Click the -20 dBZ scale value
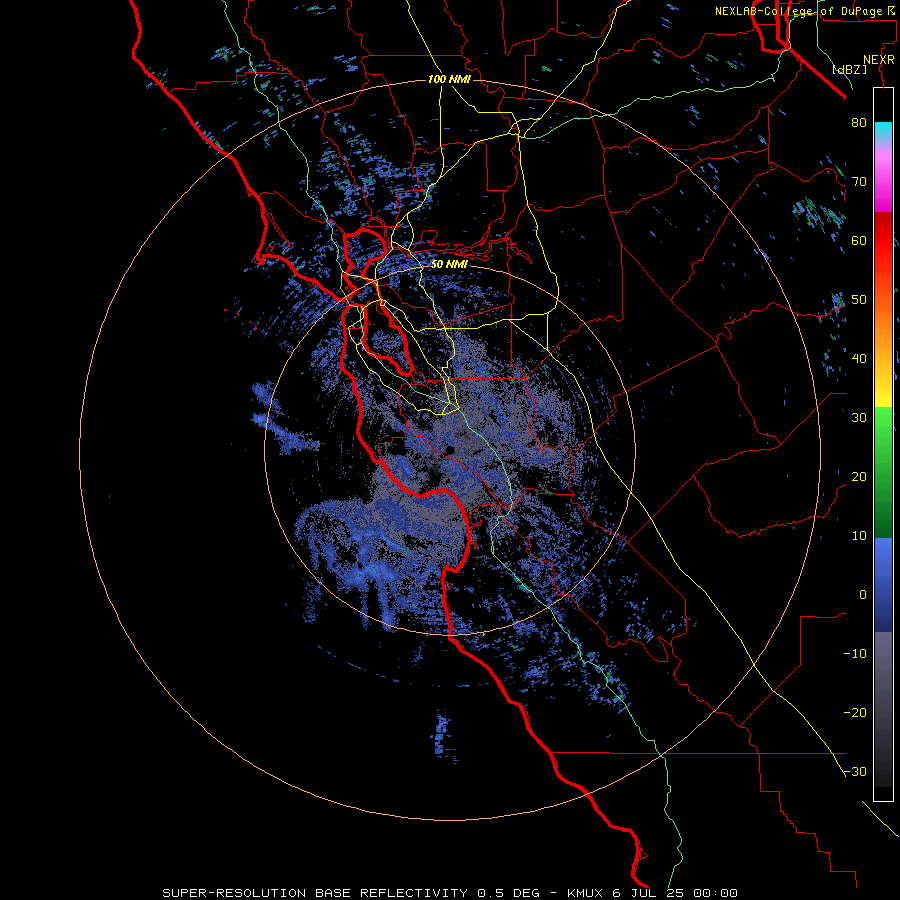The image size is (900, 900). (x=855, y=713)
